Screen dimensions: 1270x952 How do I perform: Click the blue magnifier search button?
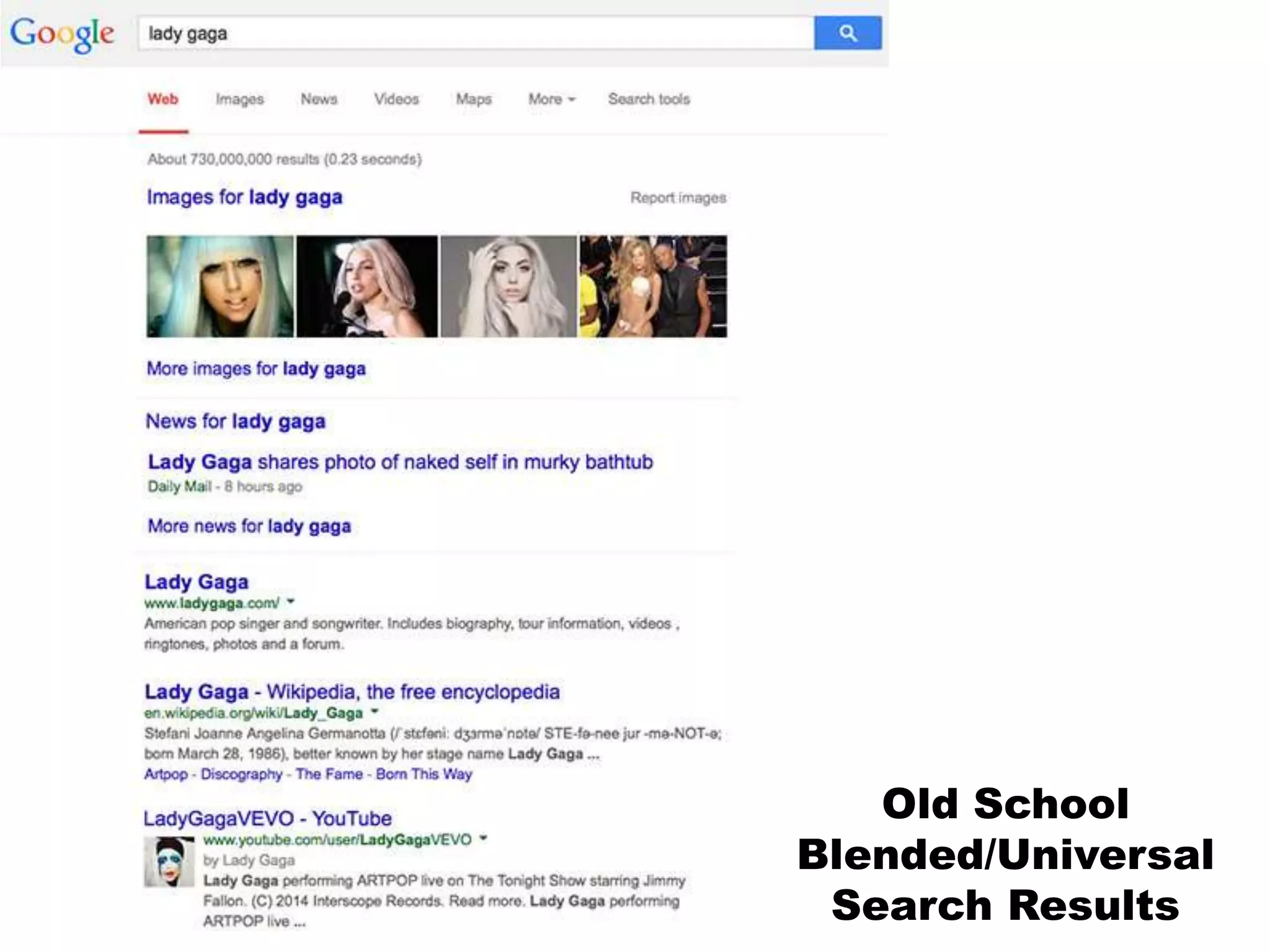847,33
